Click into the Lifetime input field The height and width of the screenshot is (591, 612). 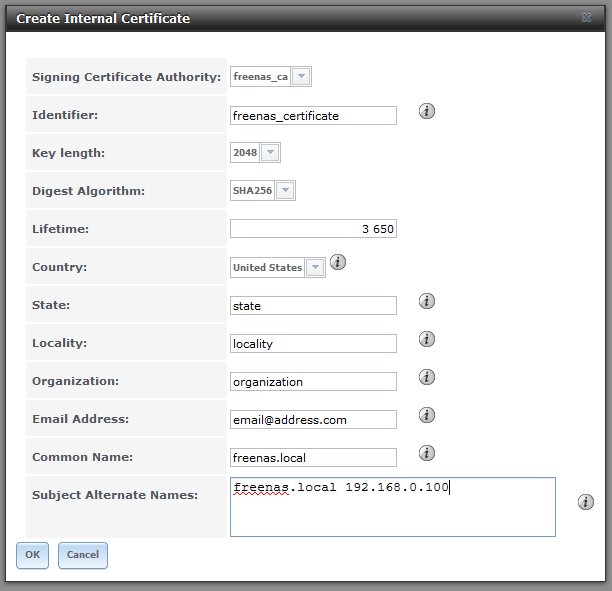(x=313, y=229)
